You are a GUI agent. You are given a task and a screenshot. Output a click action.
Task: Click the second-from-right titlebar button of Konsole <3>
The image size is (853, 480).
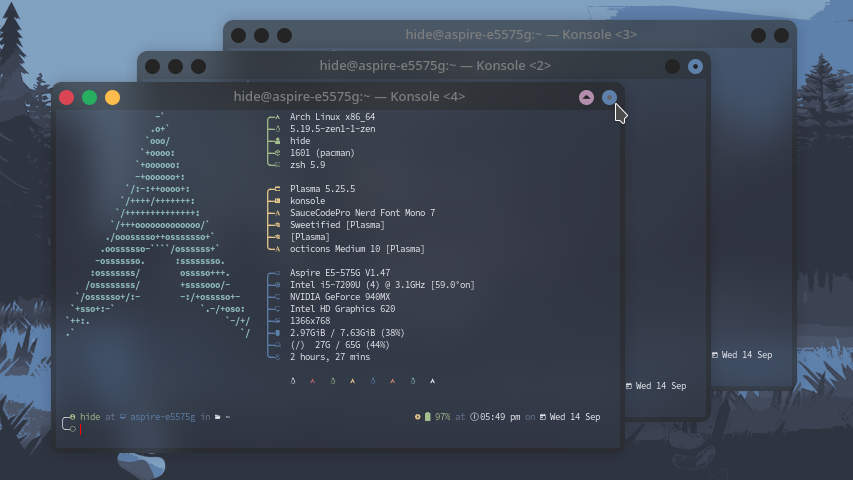tap(758, 35)
